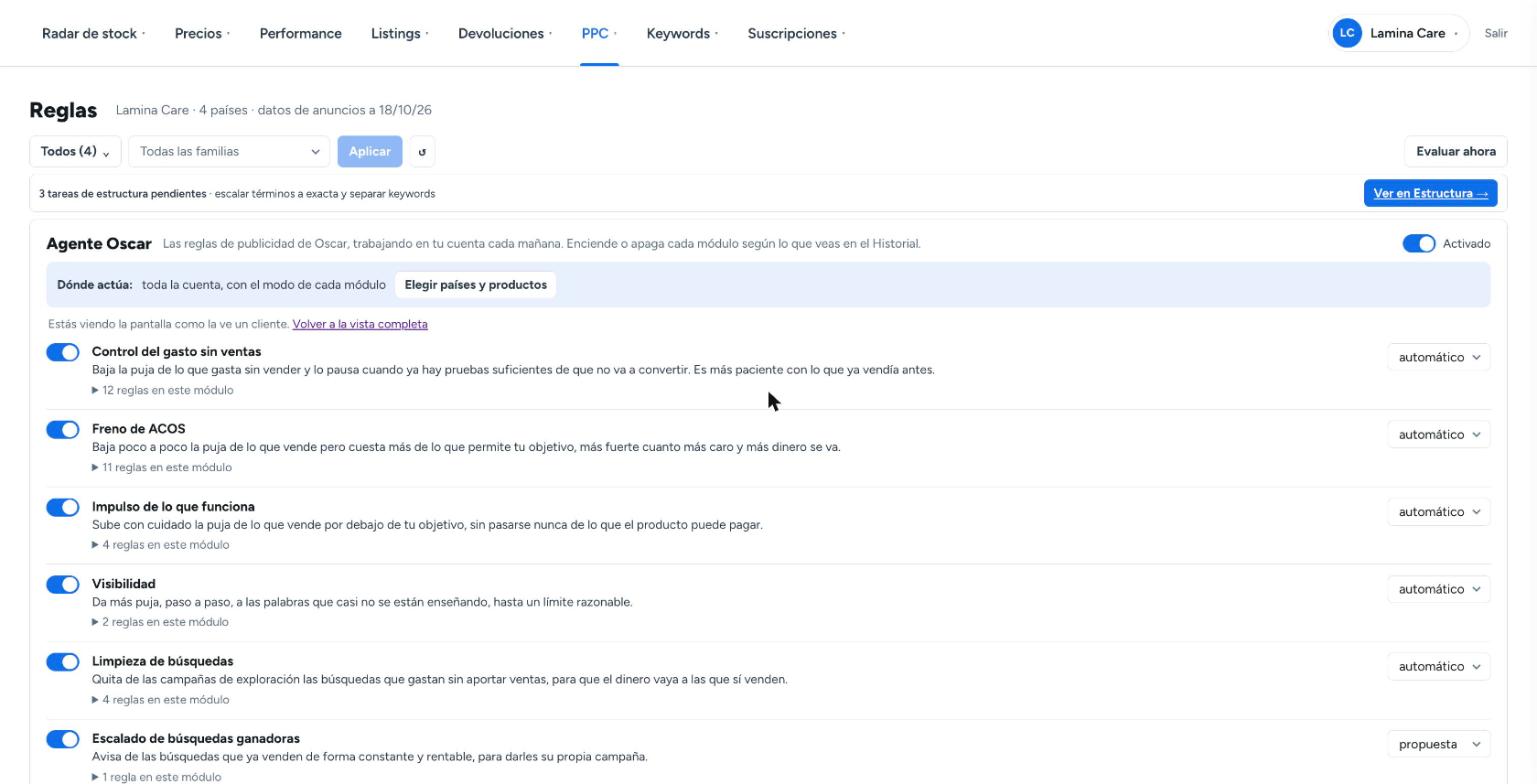Click Ver en Estructura button

[1430, 194]
